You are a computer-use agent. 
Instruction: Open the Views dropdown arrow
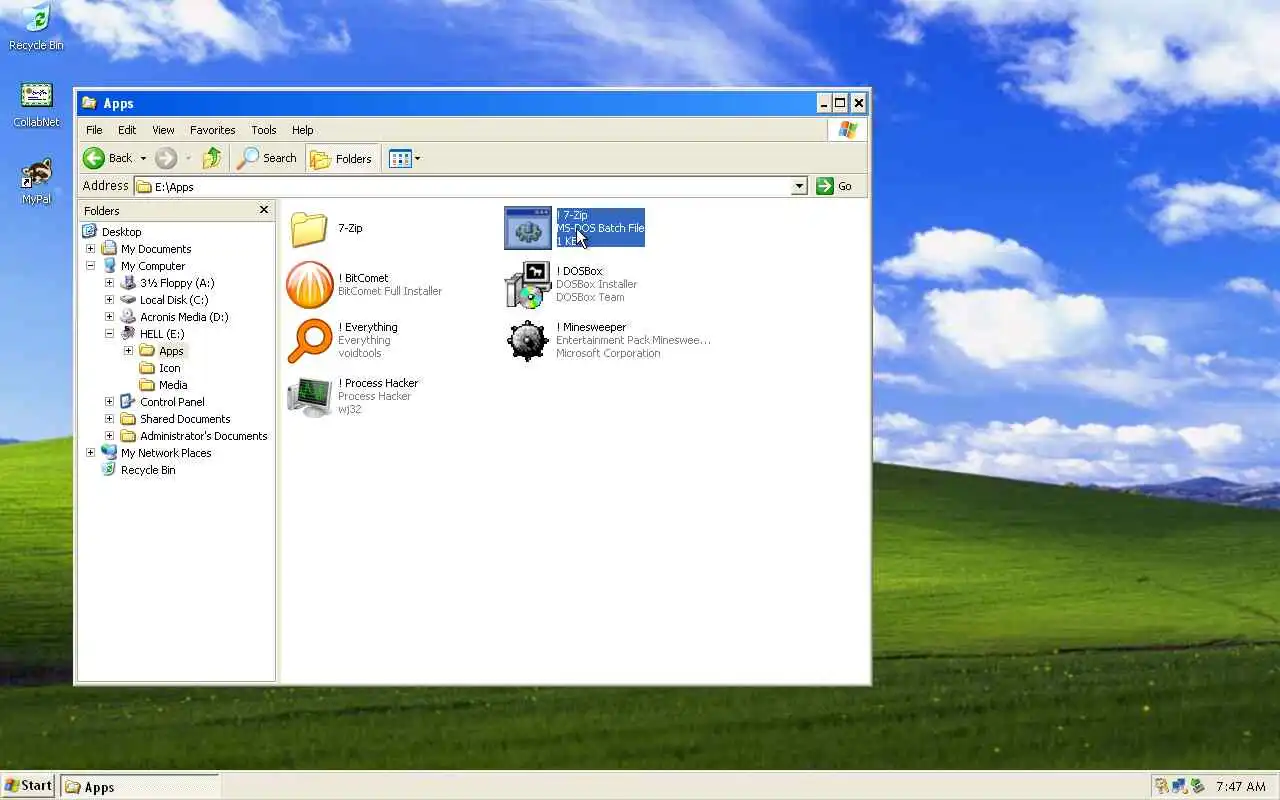point(417,158)
